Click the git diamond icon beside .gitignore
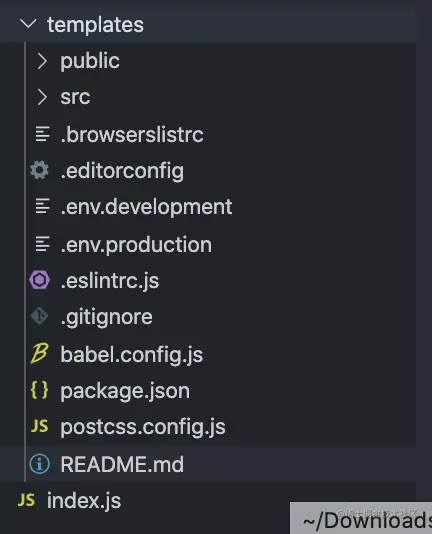432x534 pixels. 40,316
